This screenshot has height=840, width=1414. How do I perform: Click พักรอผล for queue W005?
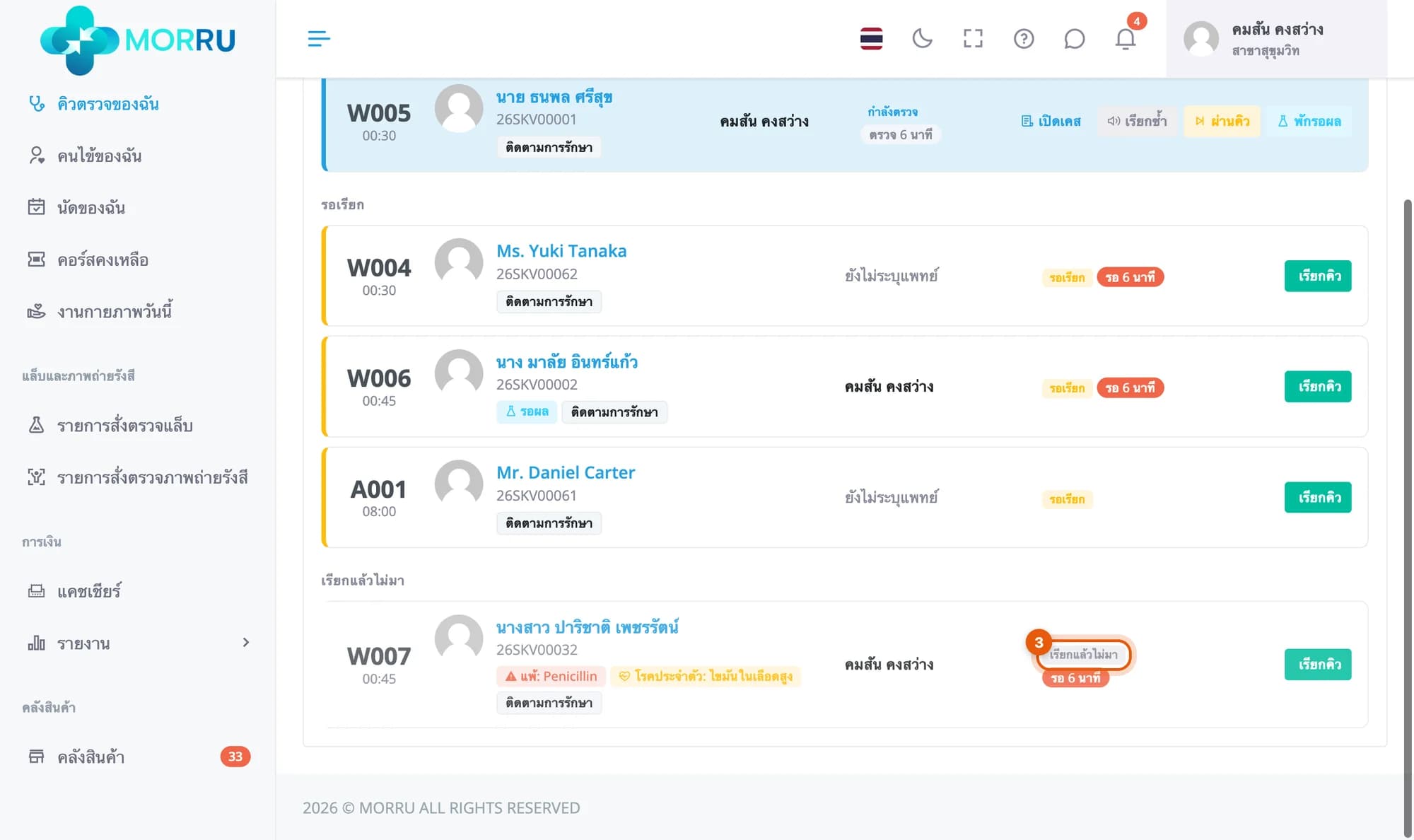1309,122
